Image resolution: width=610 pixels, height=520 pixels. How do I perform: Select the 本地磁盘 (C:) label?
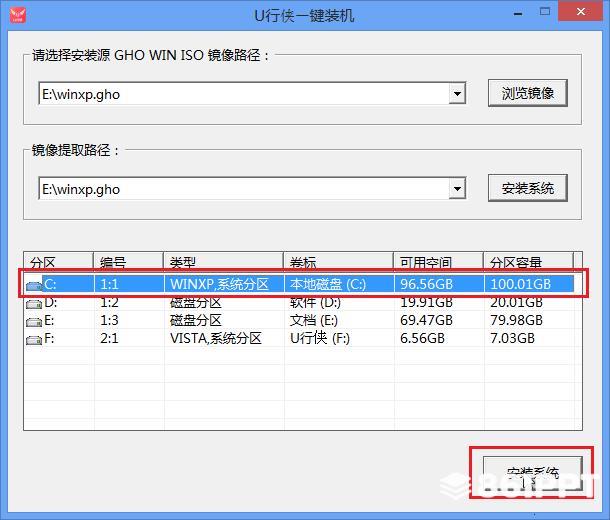pyautogui.click(x=328, y=284)
